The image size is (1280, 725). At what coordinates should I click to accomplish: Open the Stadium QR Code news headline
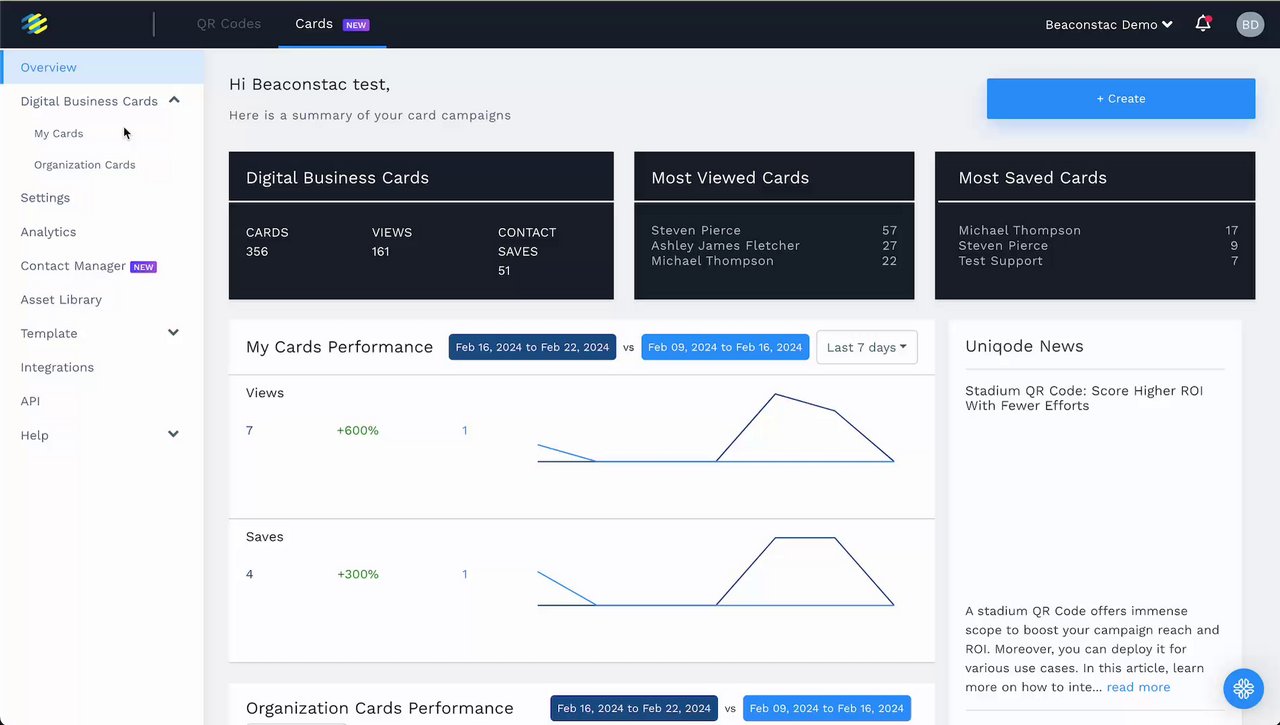coord(1084,398)
